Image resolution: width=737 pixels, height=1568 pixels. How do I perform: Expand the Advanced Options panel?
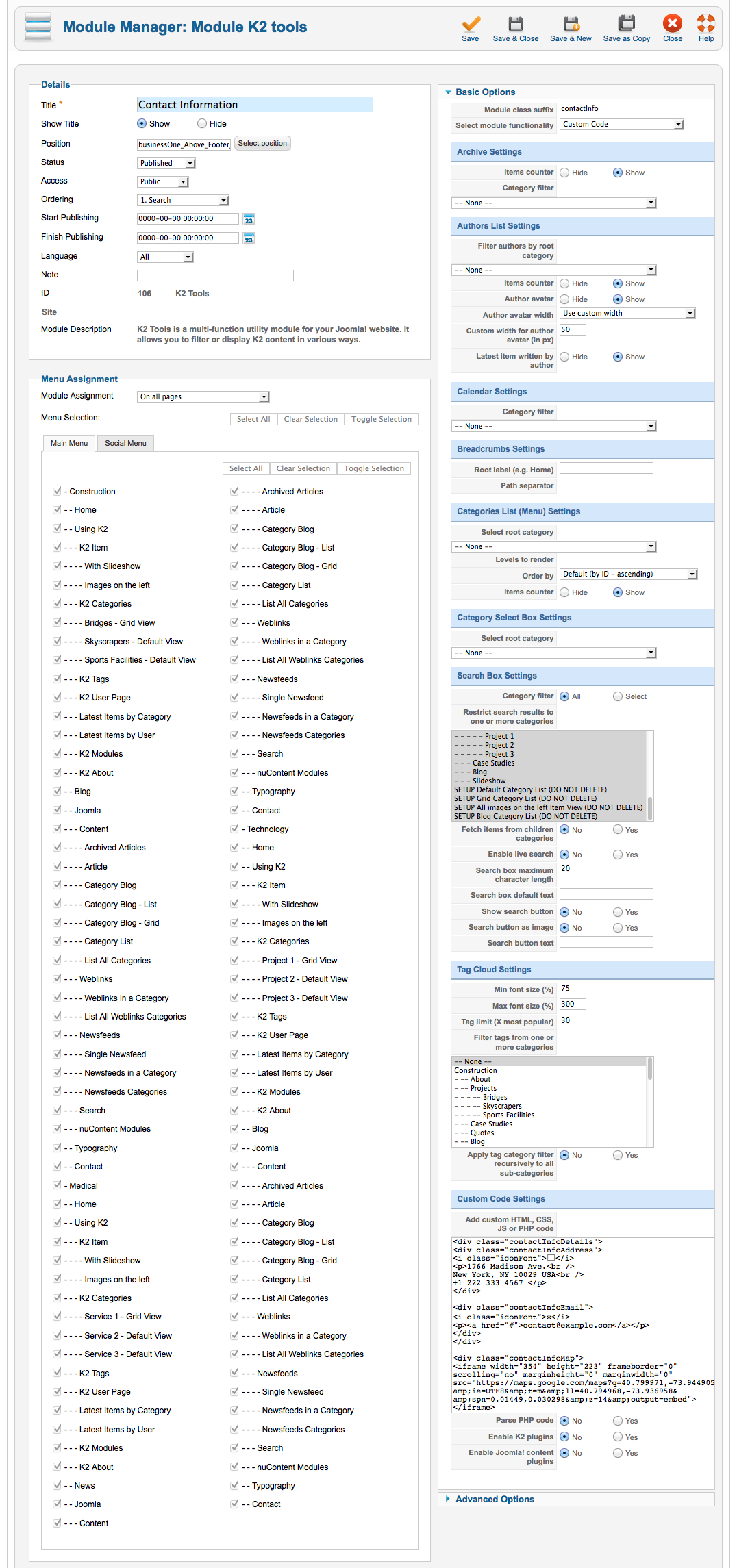(x=449, y=1499)
